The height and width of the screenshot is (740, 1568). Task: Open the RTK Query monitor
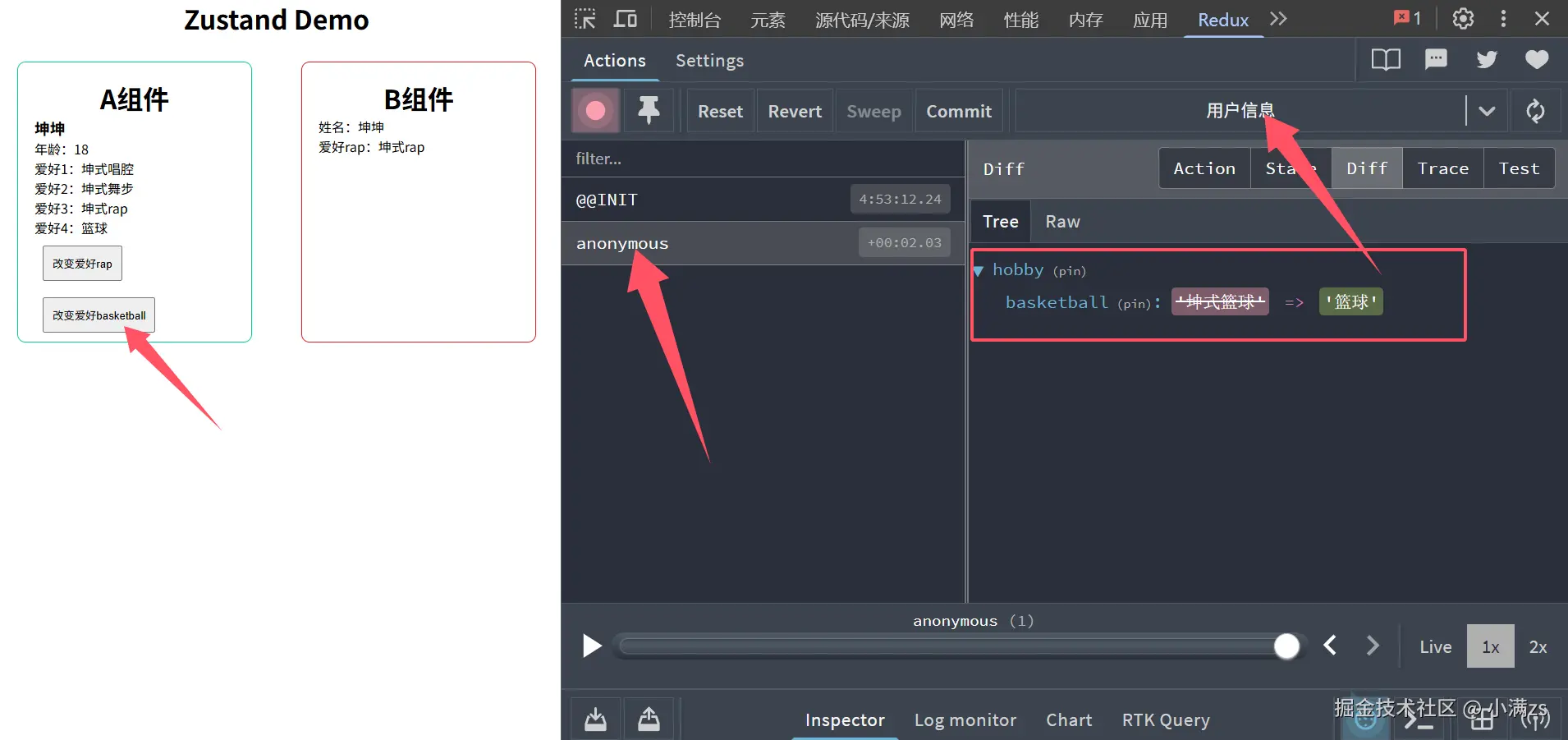[x=1166, y=720]
